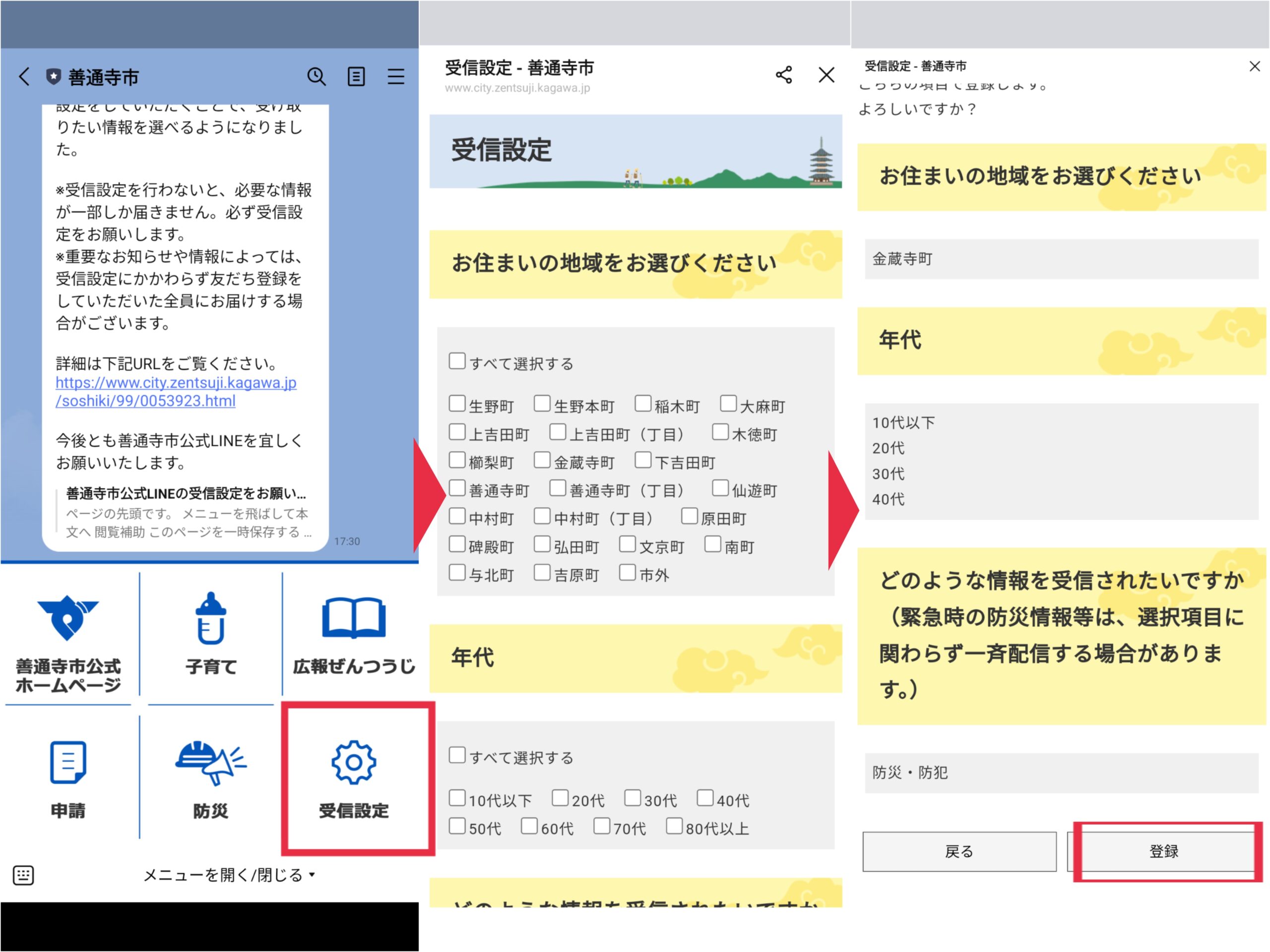Open the zentsuji.kagawa.jp URL link

coord(176,391)
